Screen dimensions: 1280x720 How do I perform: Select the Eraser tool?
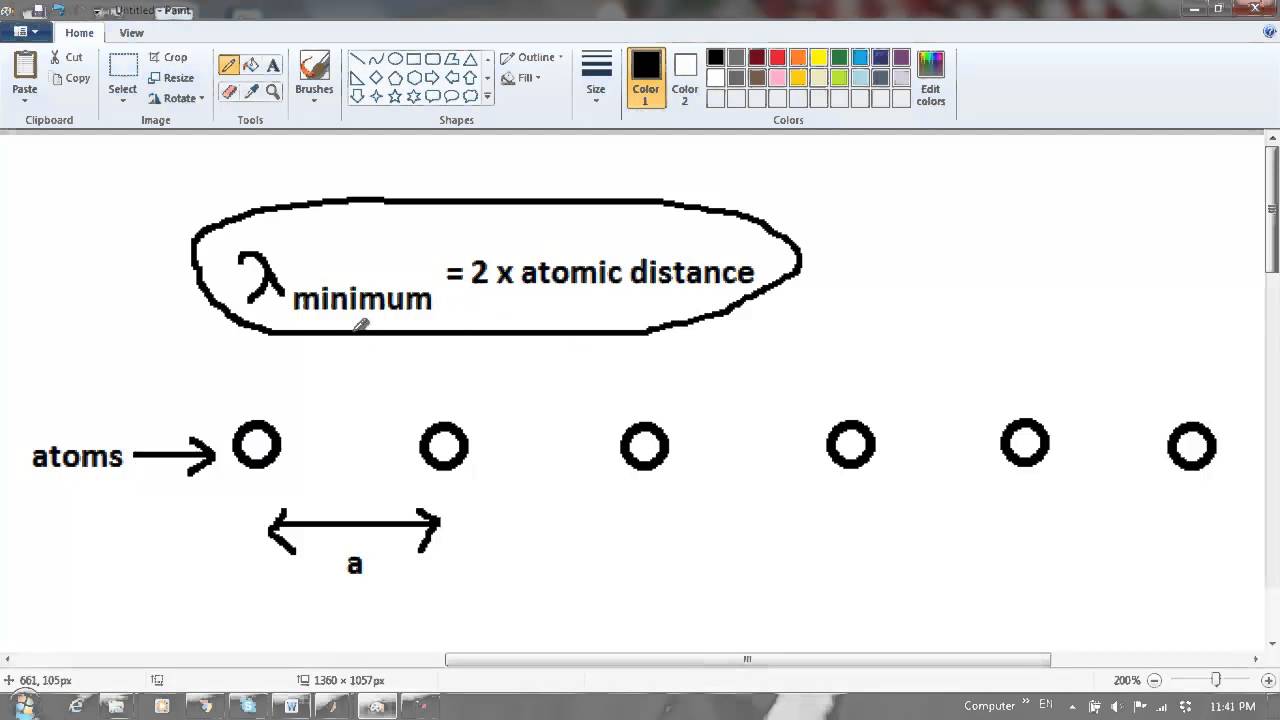[x=229, y=91]
